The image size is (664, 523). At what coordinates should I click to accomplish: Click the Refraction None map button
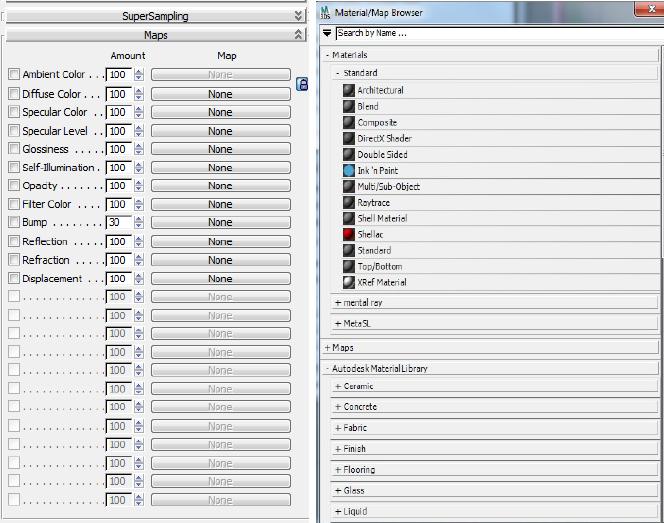point(221,260)
